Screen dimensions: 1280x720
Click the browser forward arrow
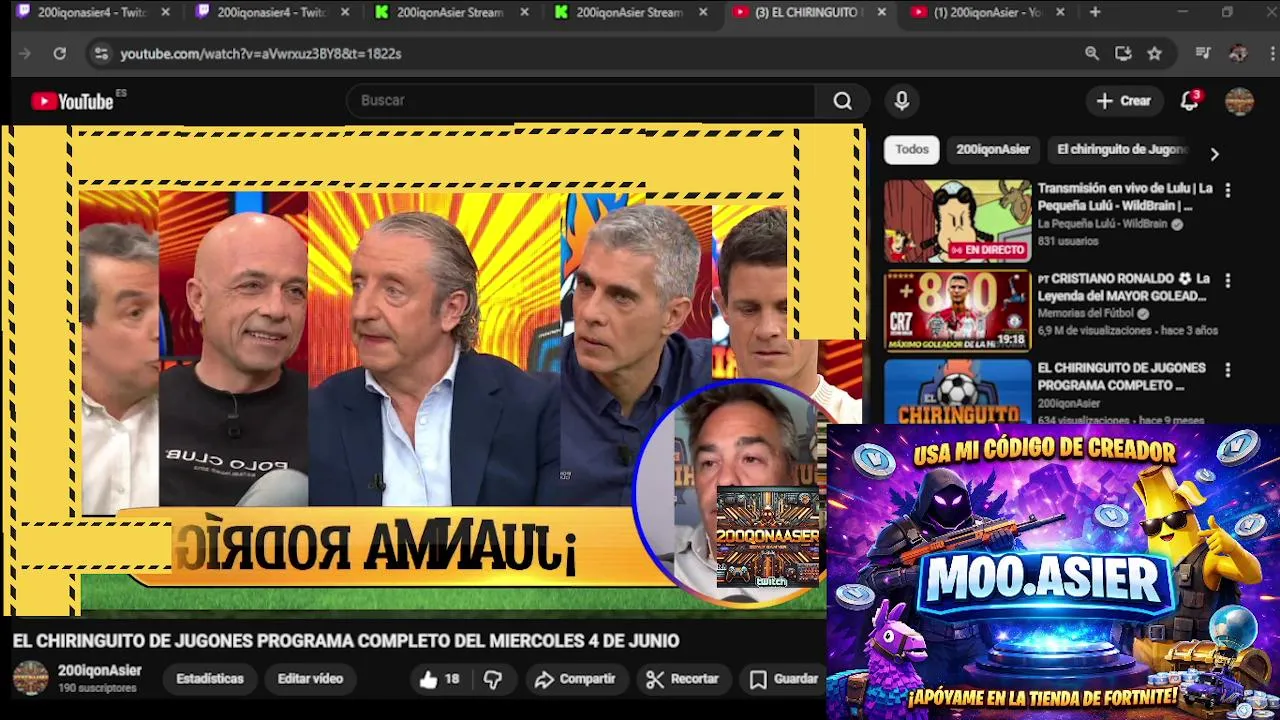(25, 54)
